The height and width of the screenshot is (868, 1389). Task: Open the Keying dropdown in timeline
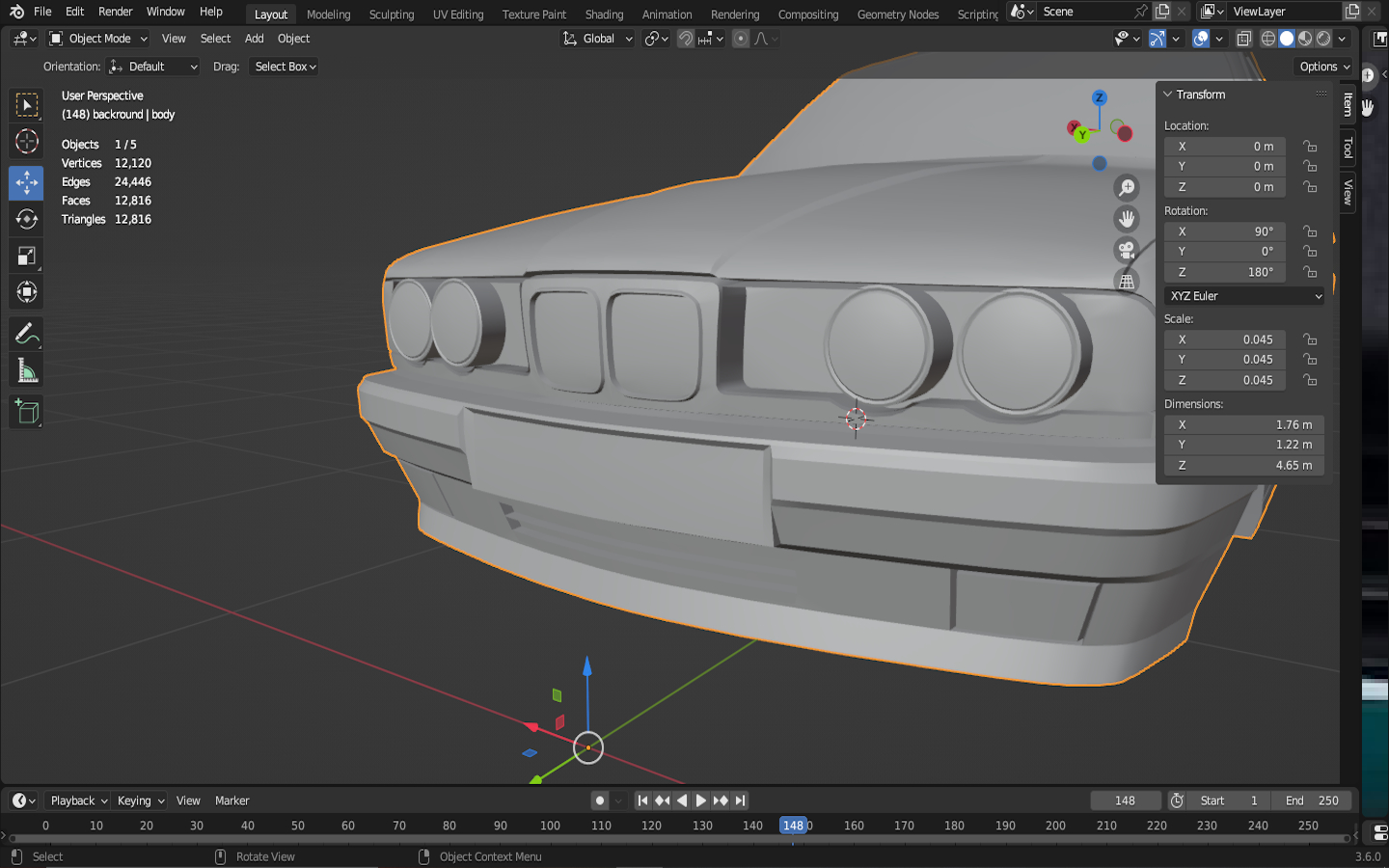[x=141, y=800]
